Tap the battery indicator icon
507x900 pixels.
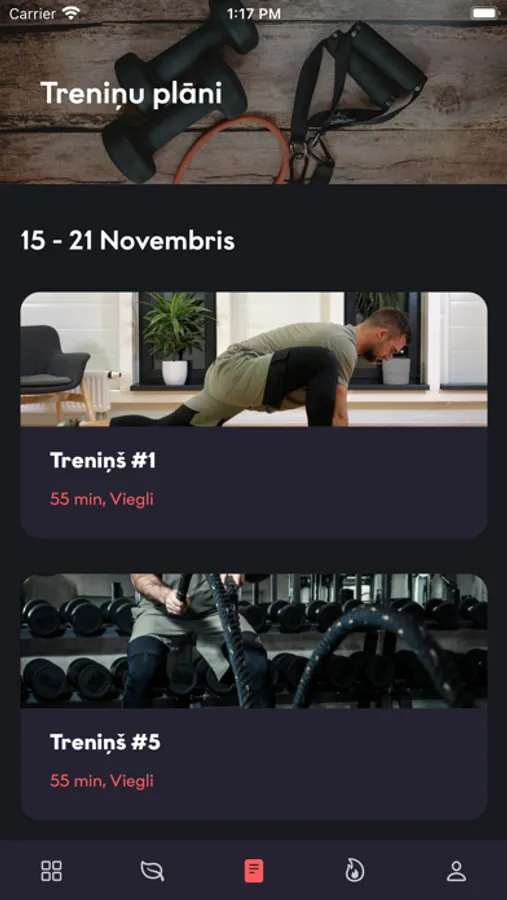tap(484, 13)
